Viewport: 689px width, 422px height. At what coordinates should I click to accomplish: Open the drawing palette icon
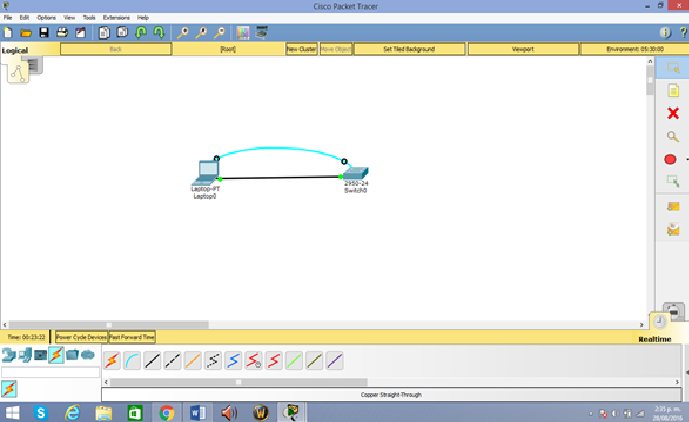click(x=242, y=33)
